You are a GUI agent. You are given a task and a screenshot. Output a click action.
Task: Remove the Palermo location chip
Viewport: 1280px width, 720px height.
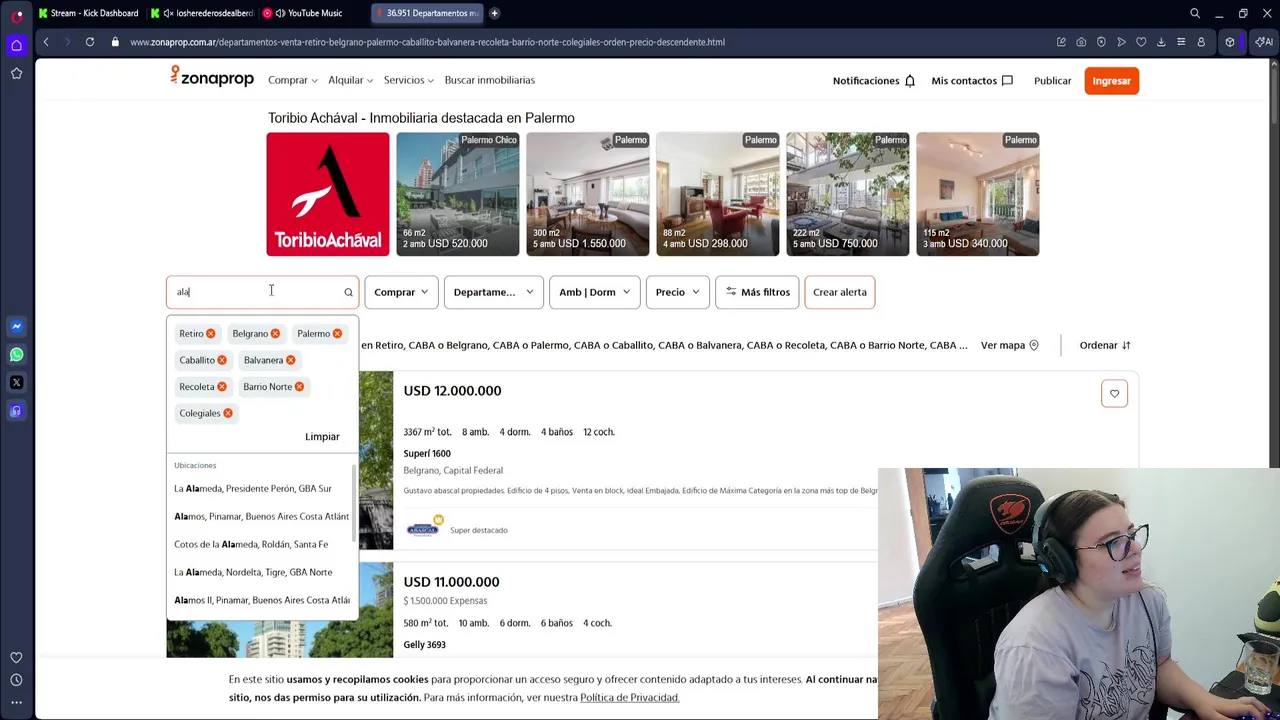point(337,334)
